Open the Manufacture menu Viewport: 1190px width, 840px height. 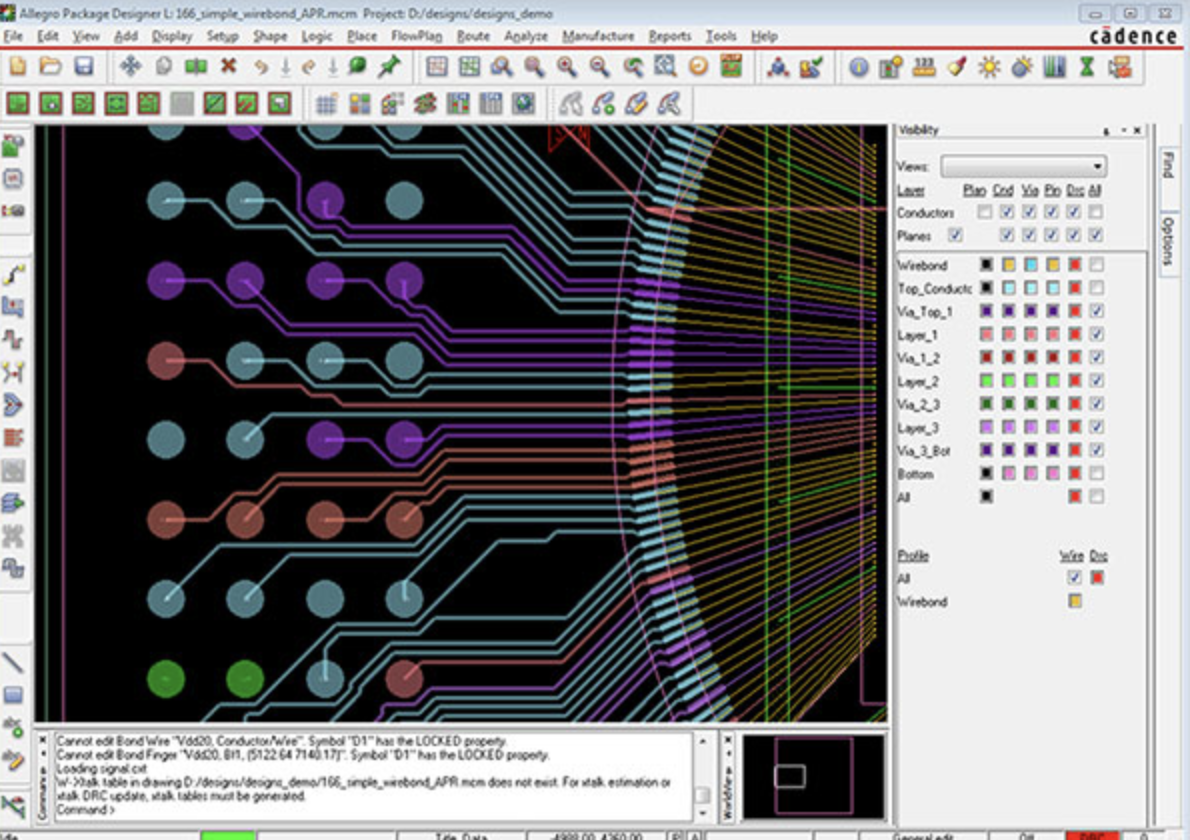pyautogui.click(x=598, y=36)
